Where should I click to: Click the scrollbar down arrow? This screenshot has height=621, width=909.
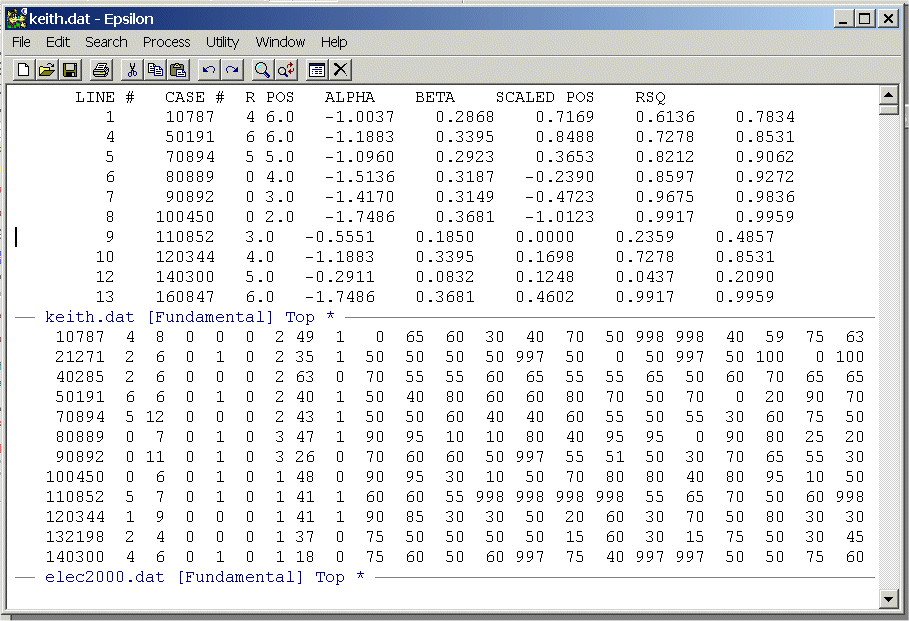tap(887, 598)
